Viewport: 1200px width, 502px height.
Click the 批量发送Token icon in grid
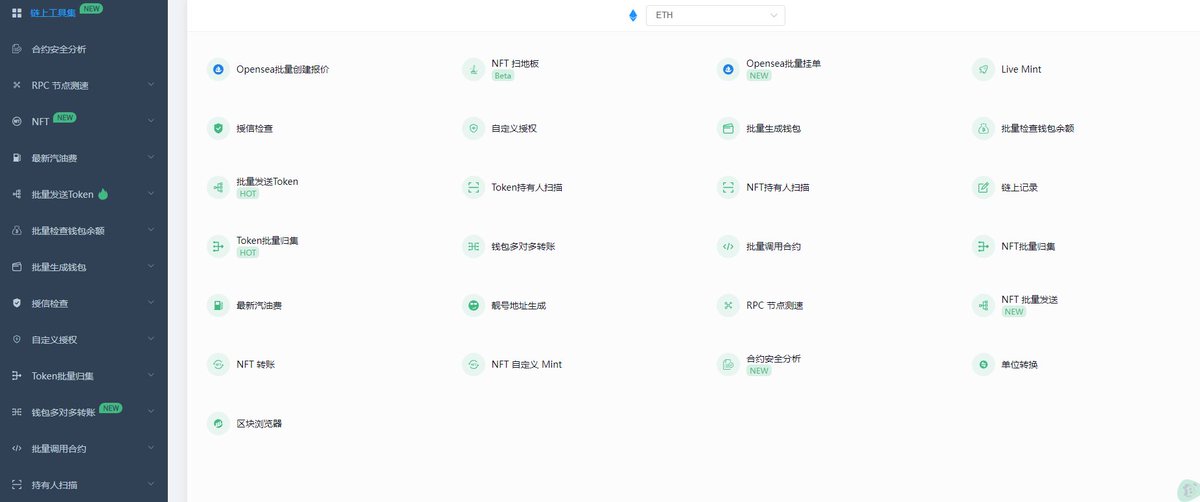click(218, 188)
